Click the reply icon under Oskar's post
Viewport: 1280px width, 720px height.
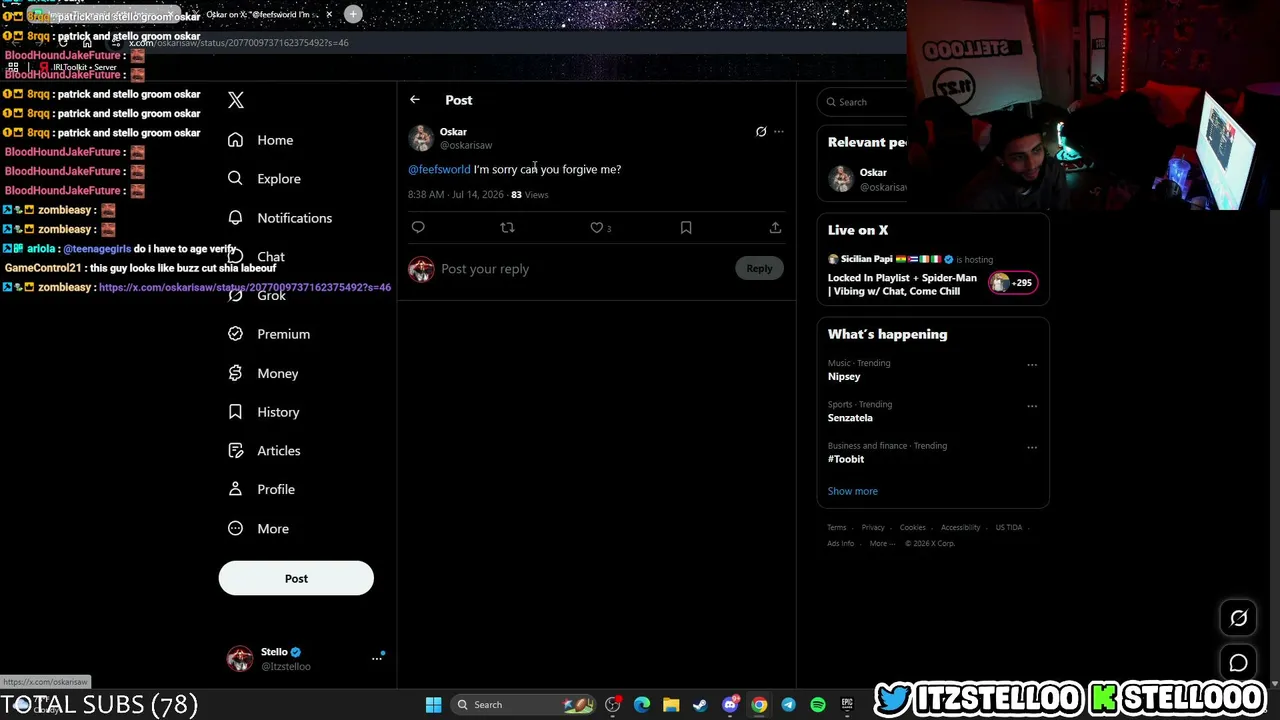(418, 228)
